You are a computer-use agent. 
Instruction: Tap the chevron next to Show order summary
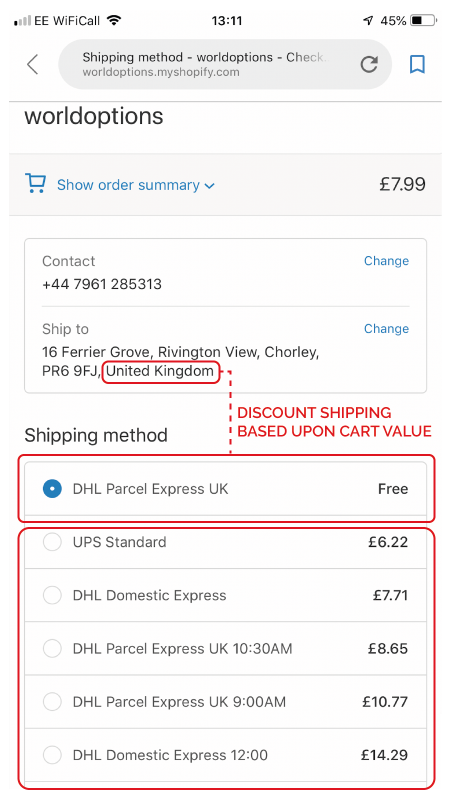pos(209,186)
